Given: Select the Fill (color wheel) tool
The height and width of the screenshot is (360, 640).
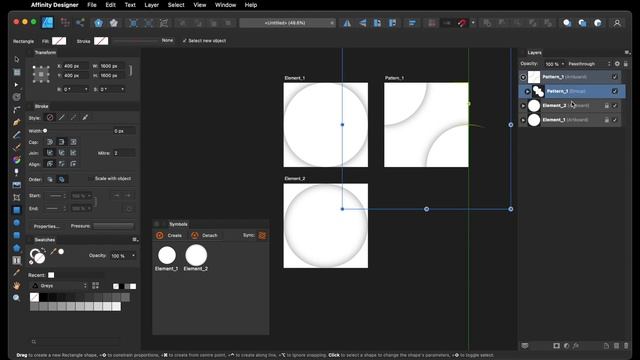Looking at the screenshot, I should click(17, 160).
